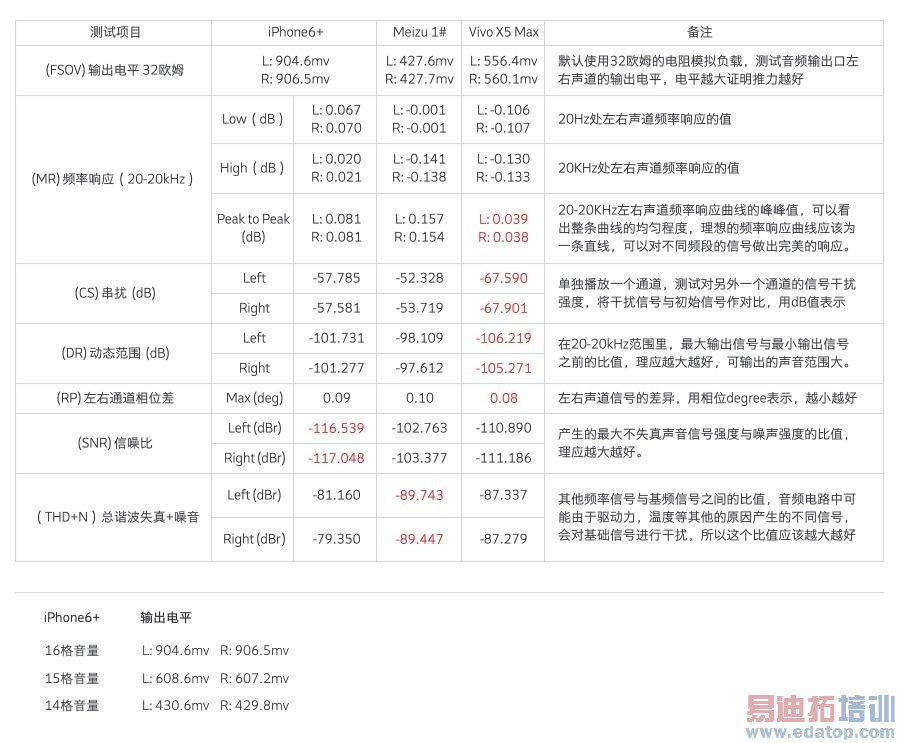The width and height of the screenshot is (900, 743).
Task: Click the THD+N value -79.350
Action: tap(336, 539)
